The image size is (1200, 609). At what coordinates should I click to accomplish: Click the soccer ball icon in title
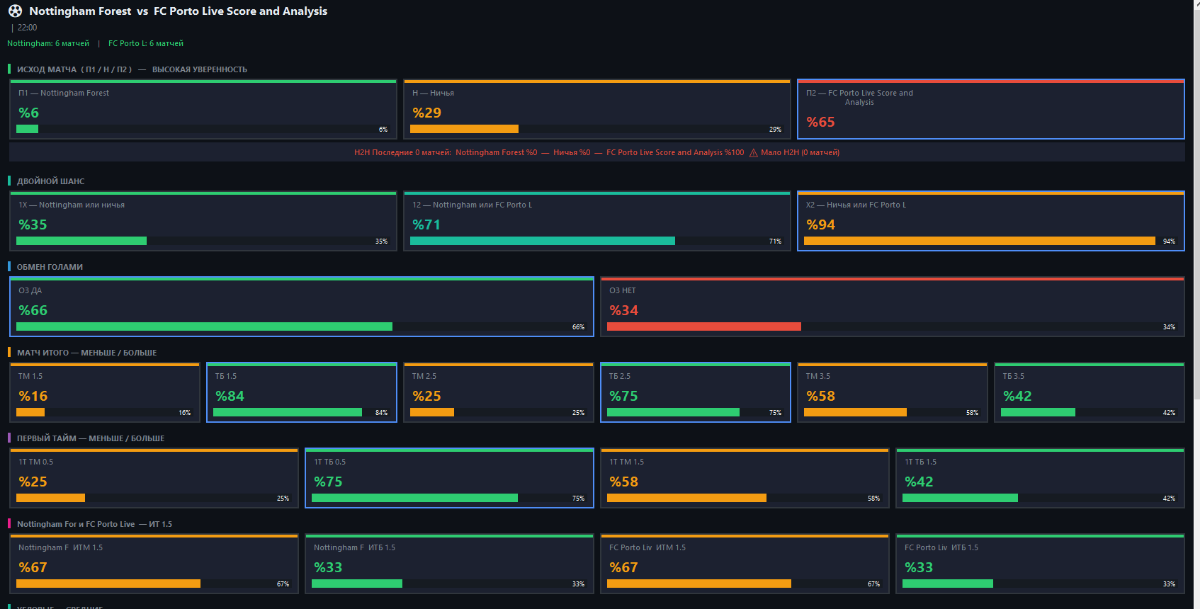(x=14, y=11)
